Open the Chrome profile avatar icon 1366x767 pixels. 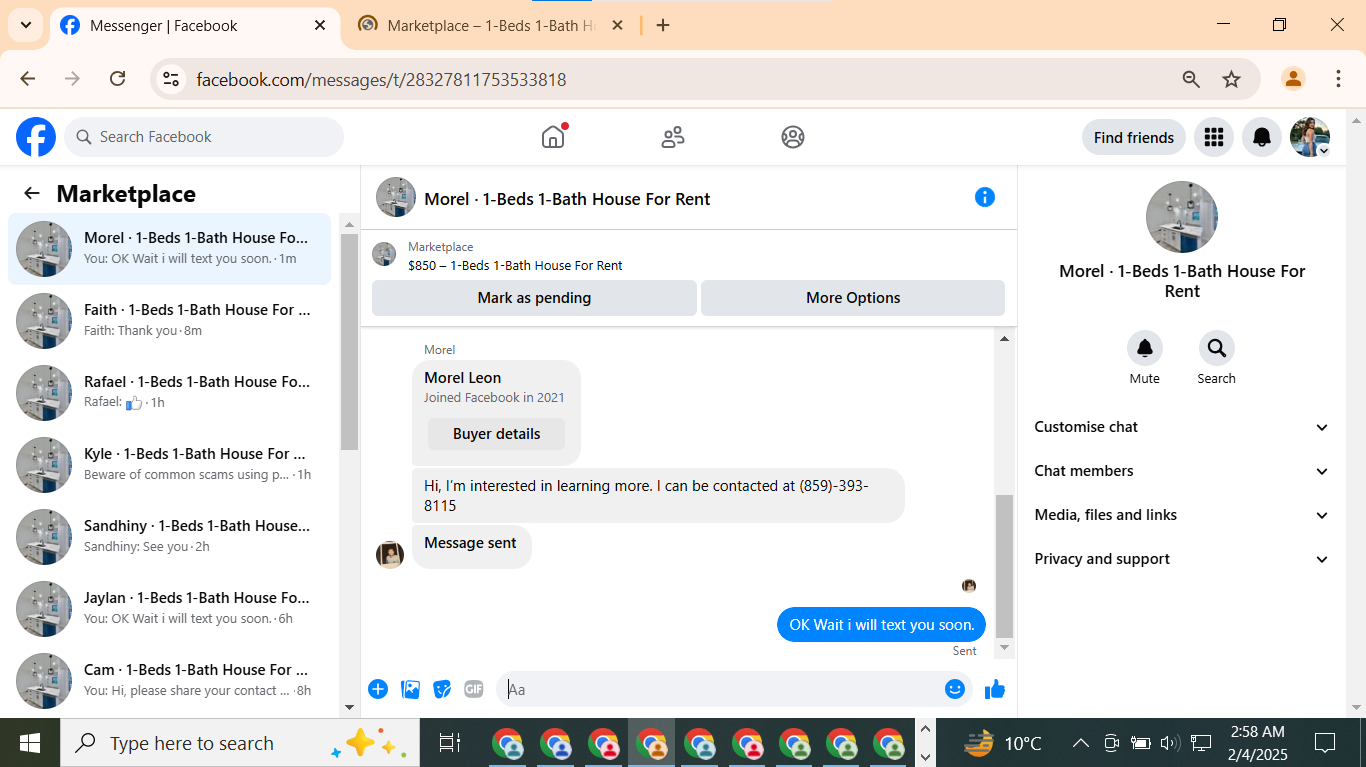pos(1294,79)
